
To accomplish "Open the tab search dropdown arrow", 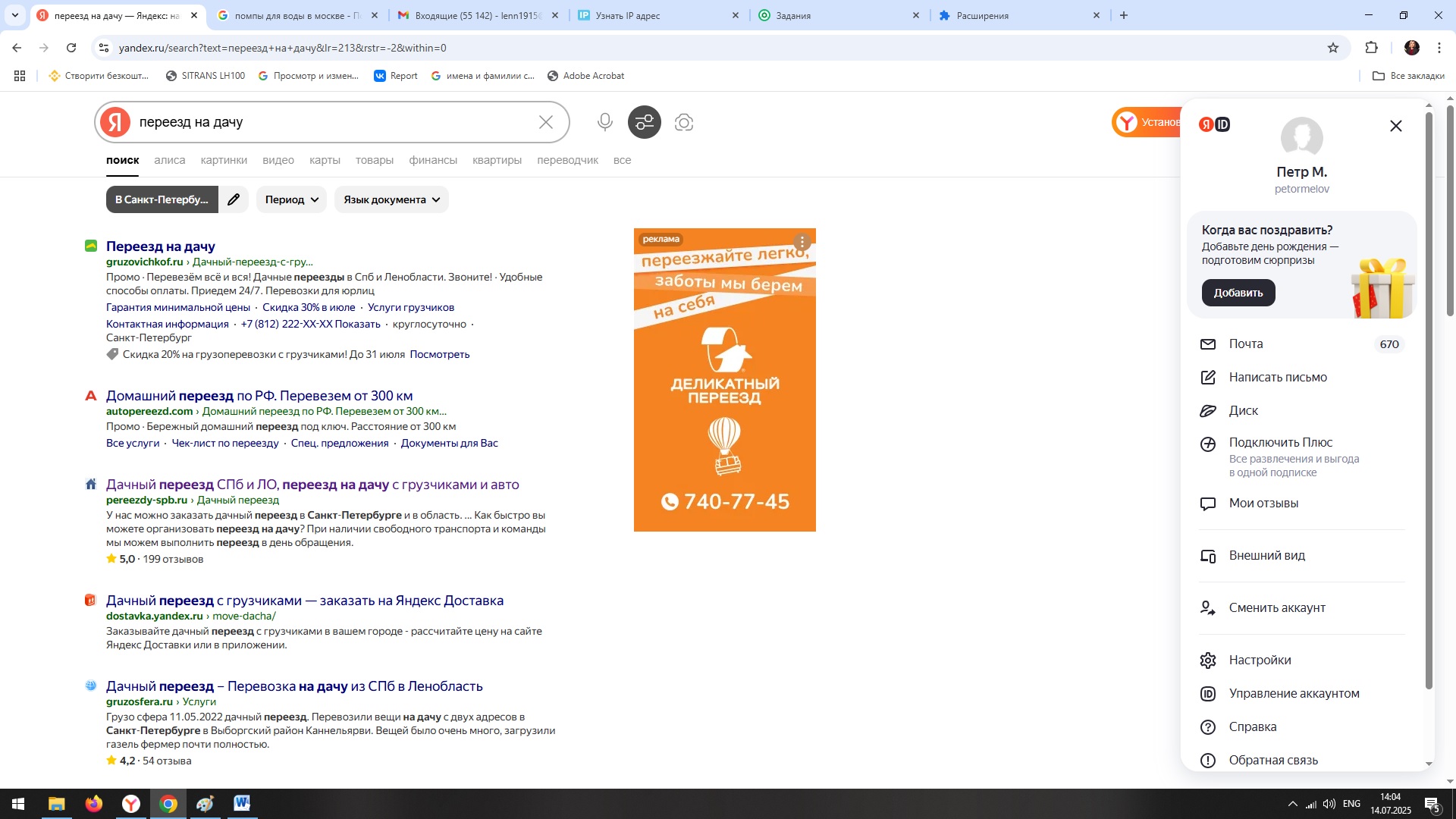I will (15, 15).
